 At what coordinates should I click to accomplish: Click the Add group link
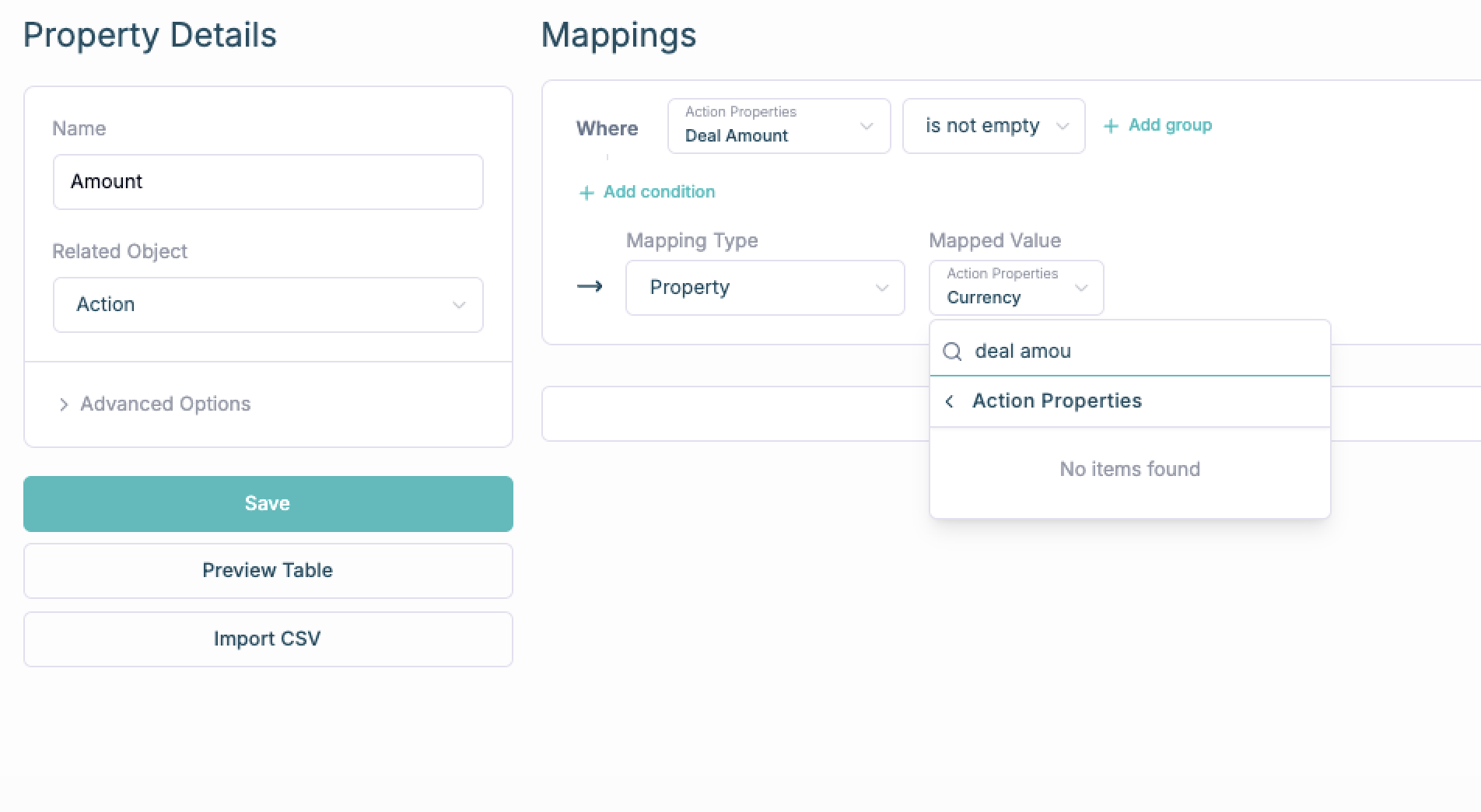pyautogui.click(x=1170, y=125)
